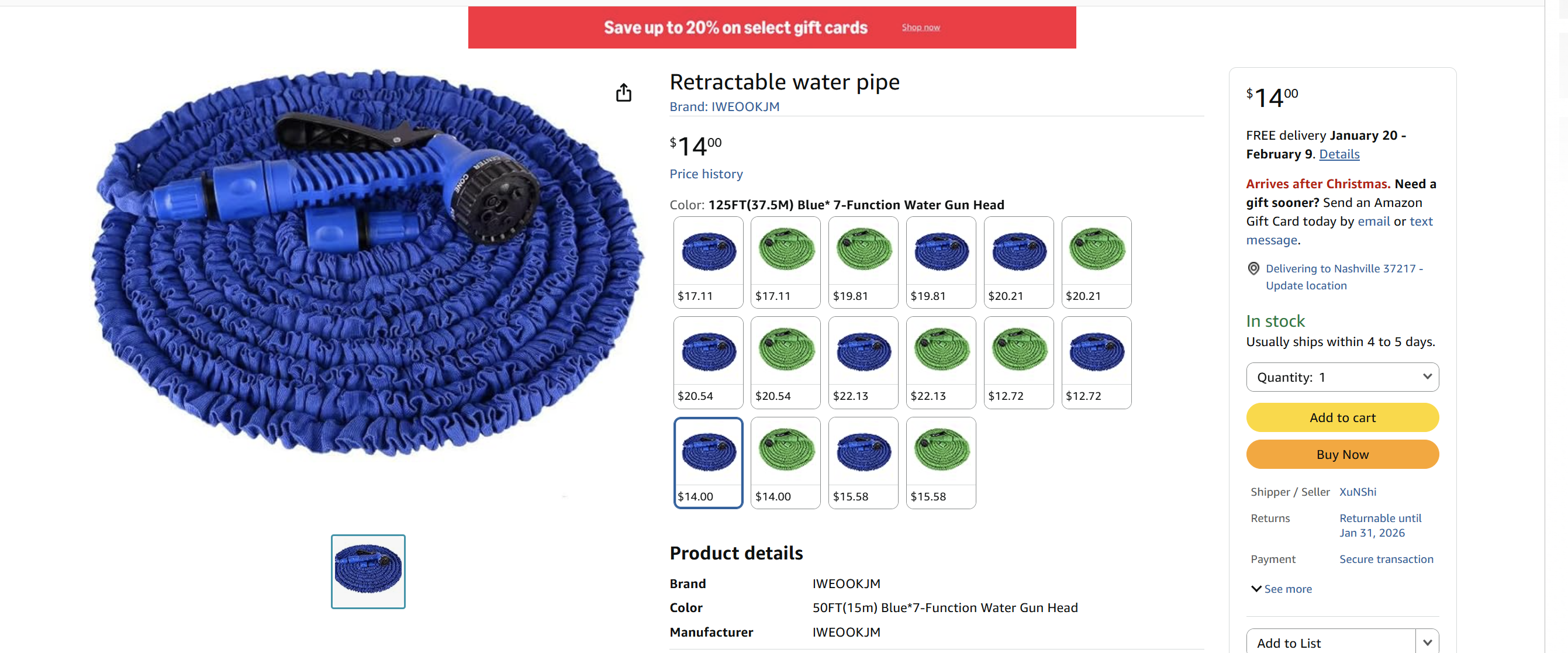The height and width of the screenshot is (653, 1568).
Task: Open the Price history link
Action: 706,174
